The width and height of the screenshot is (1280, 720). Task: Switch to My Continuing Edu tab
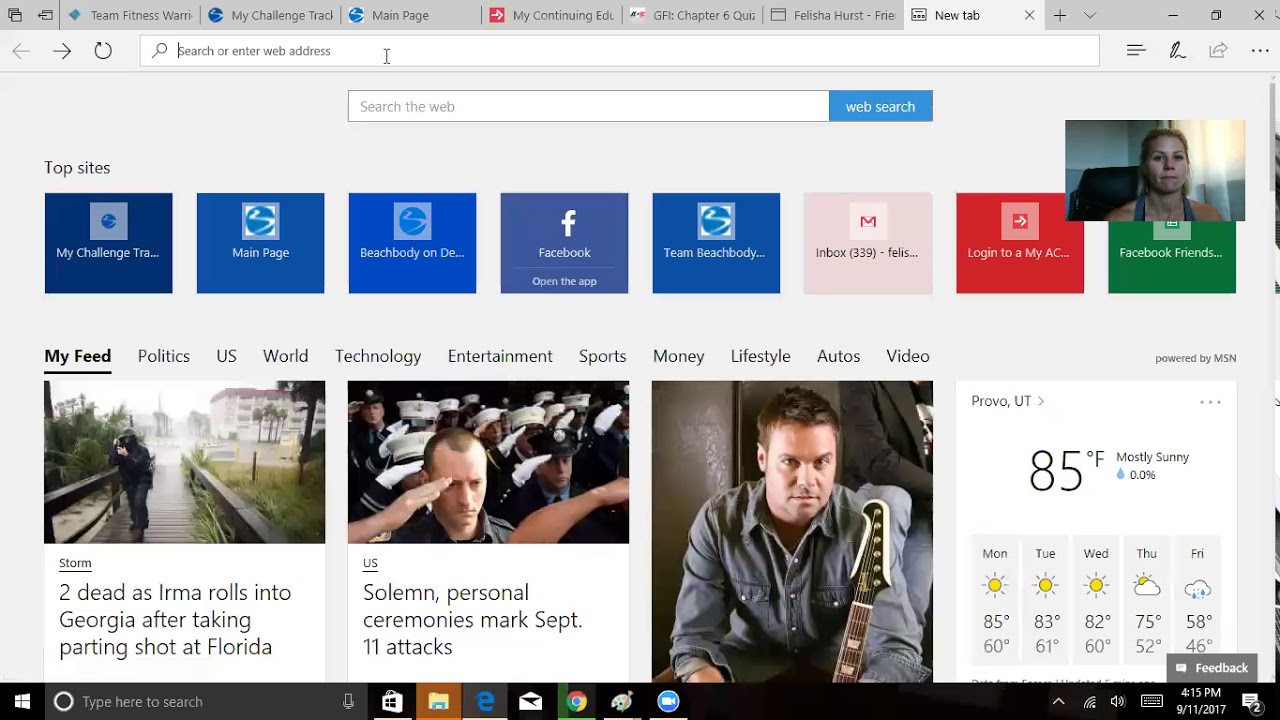click(552, 15)
